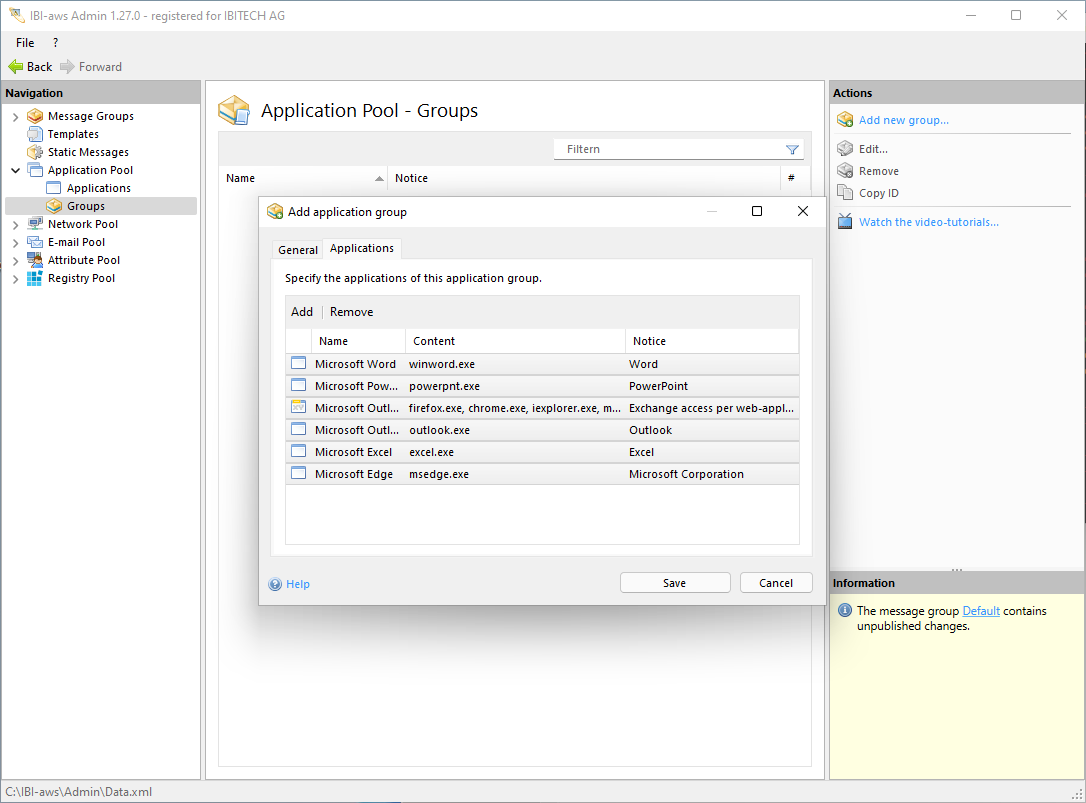The height and width of the screenshot is (803, 1086).
Task: Click the filter funnel icon
Action: [792, 150]
